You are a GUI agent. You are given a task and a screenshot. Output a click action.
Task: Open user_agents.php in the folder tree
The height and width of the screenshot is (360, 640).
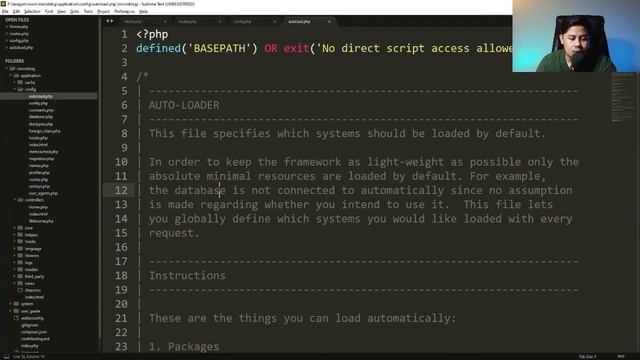(43, 193)
